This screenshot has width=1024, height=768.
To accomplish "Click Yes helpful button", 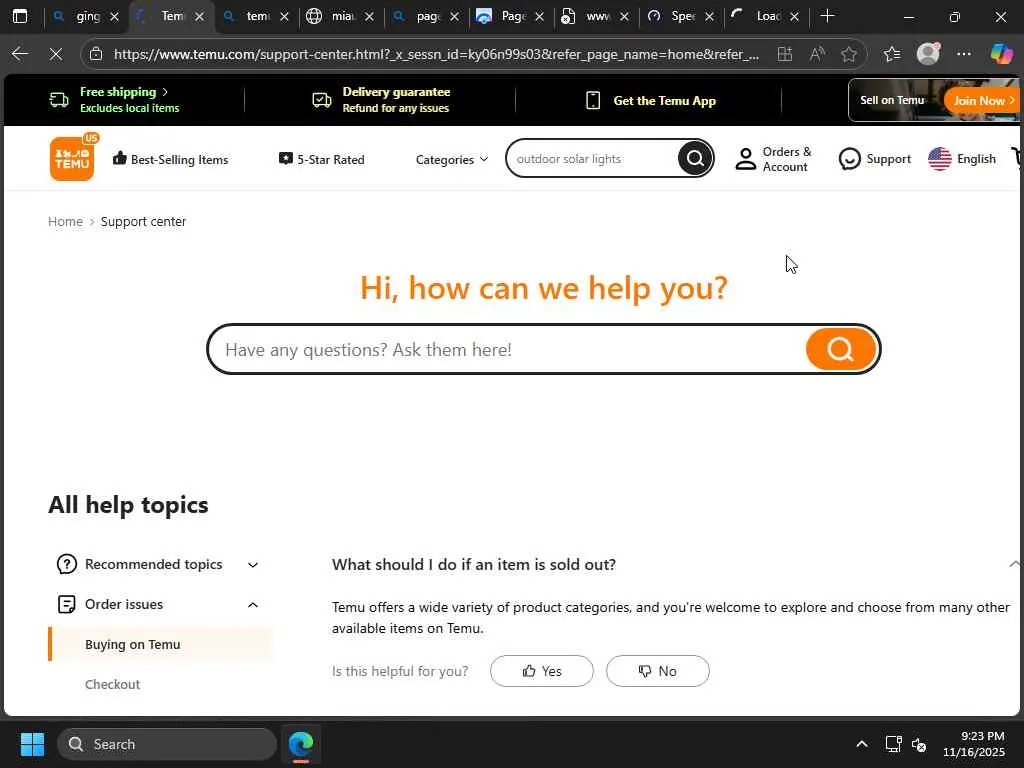I will point(541,671).
